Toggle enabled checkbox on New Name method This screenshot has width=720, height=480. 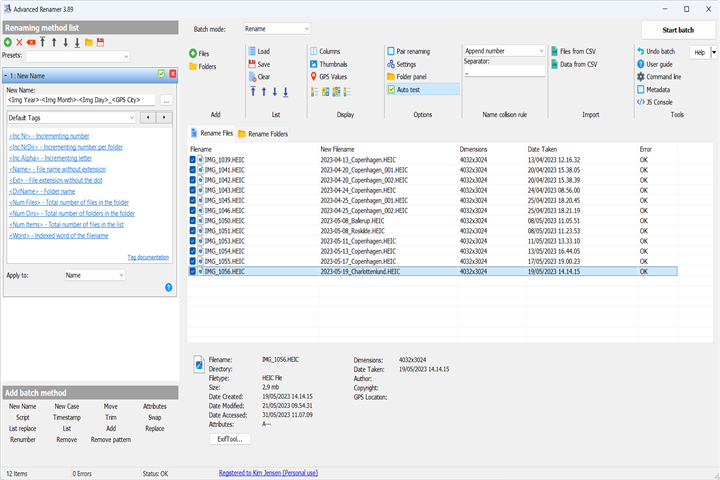pos(161,74)
